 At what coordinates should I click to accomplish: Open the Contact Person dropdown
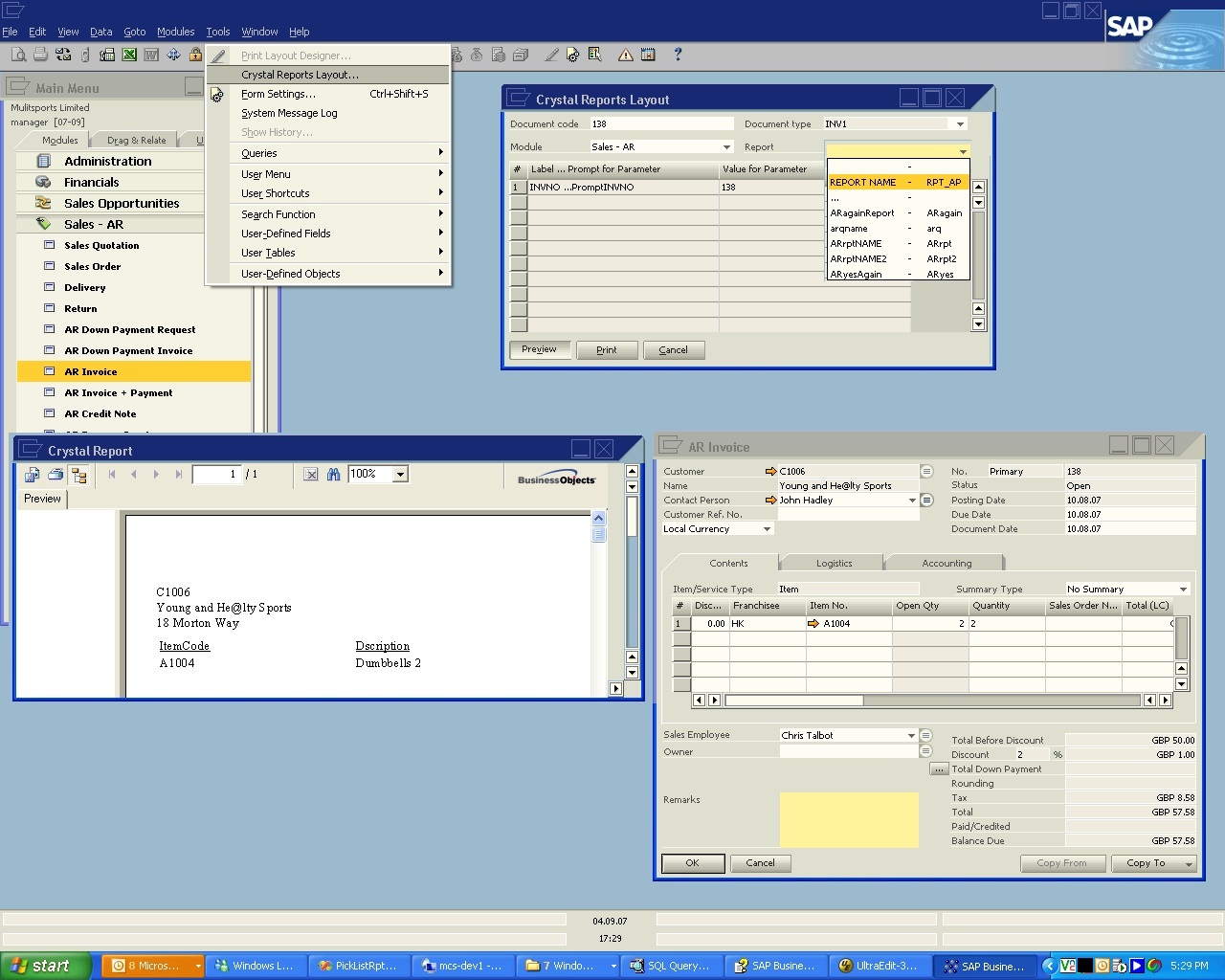(912, 500)
